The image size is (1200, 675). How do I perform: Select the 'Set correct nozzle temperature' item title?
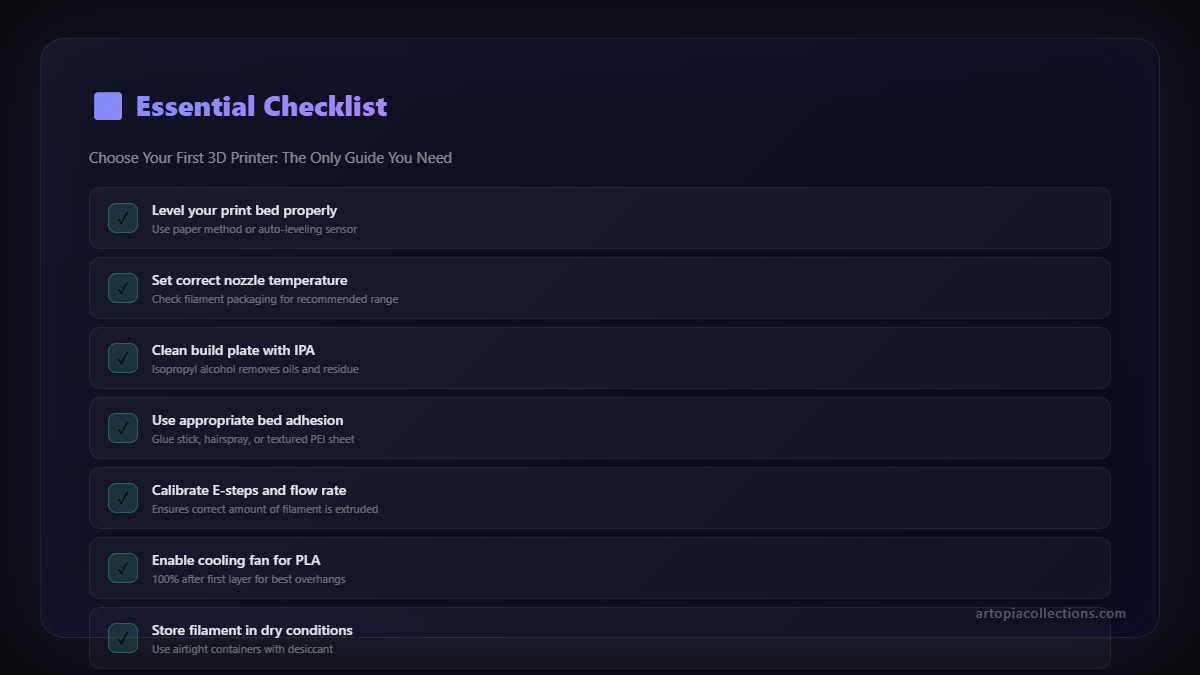249,281
